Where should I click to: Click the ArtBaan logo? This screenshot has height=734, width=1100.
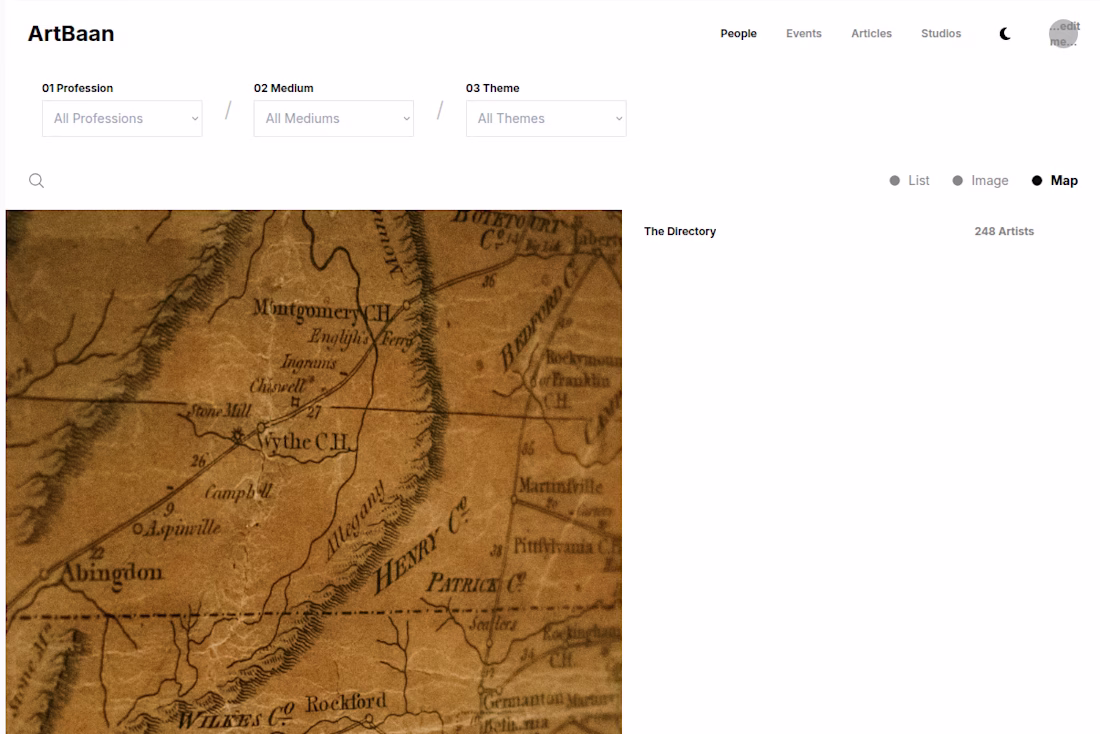click(x=71, y=34)
